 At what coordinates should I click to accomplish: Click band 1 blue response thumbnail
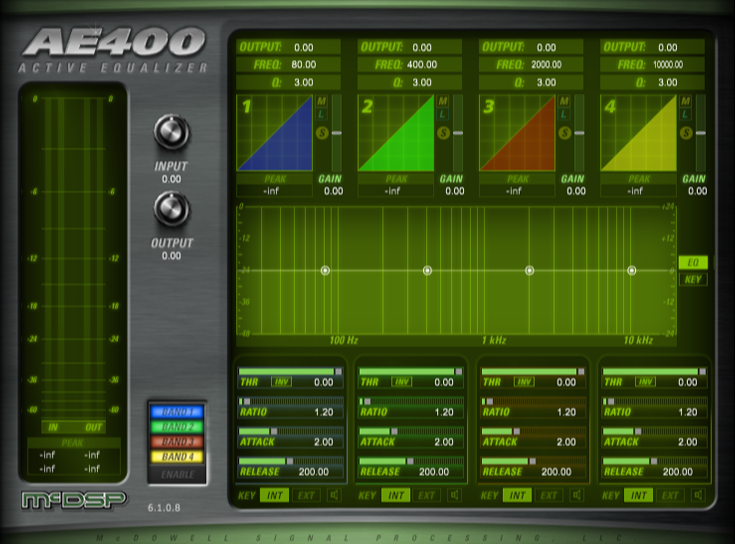(x=275, y=133)
